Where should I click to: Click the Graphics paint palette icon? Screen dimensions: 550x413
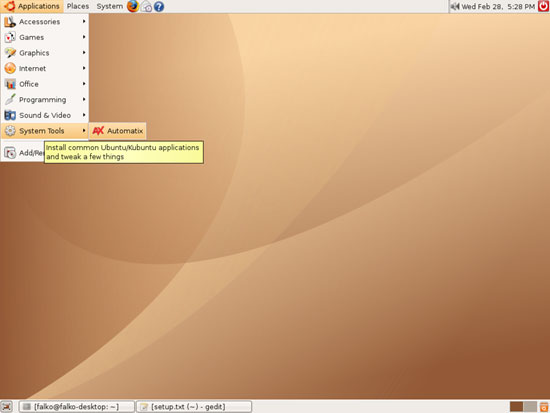pyautogui.click(x=10, y=53)
